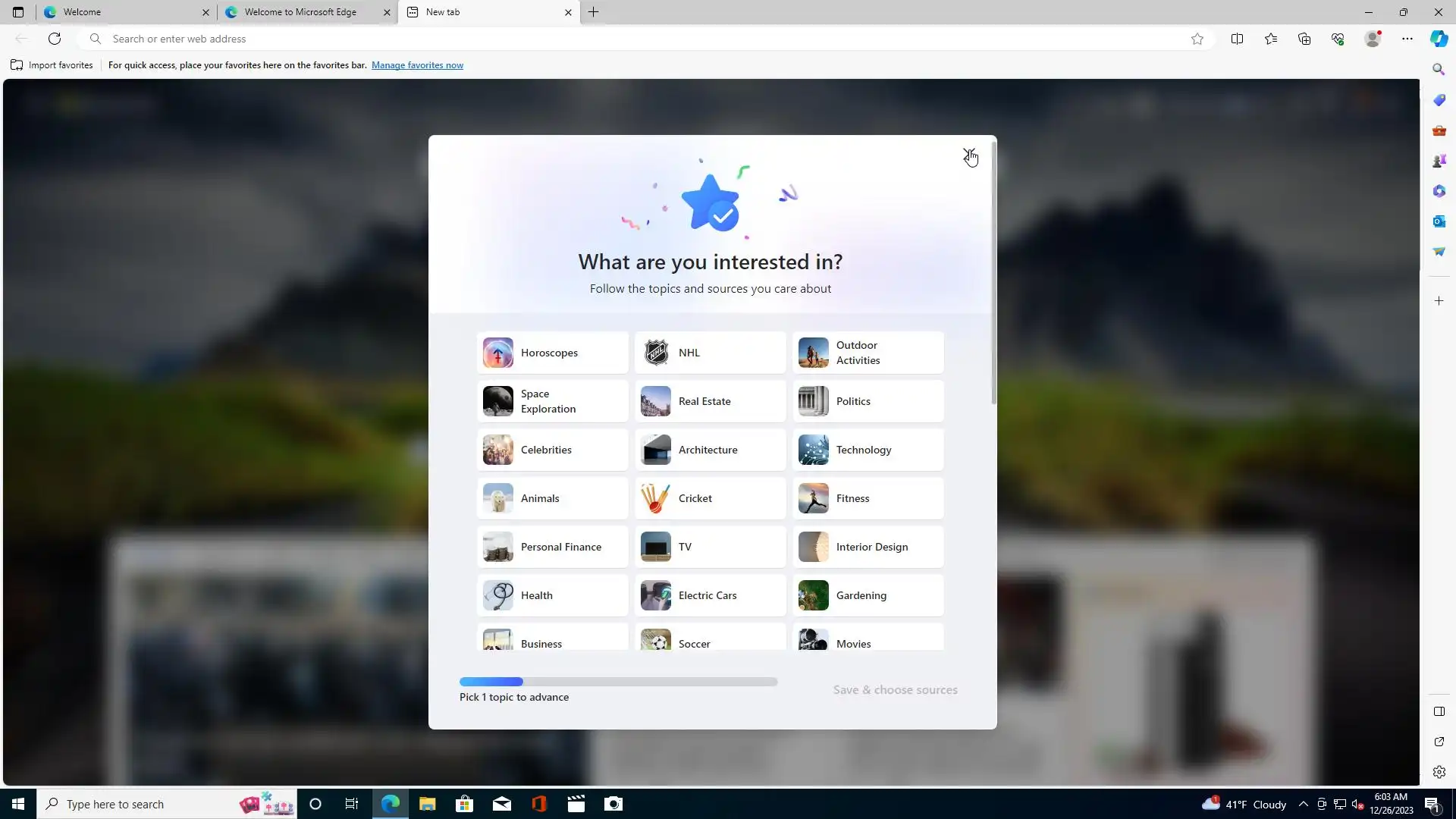Open Copilot from the toolbar icon

tap(1439, 39)
